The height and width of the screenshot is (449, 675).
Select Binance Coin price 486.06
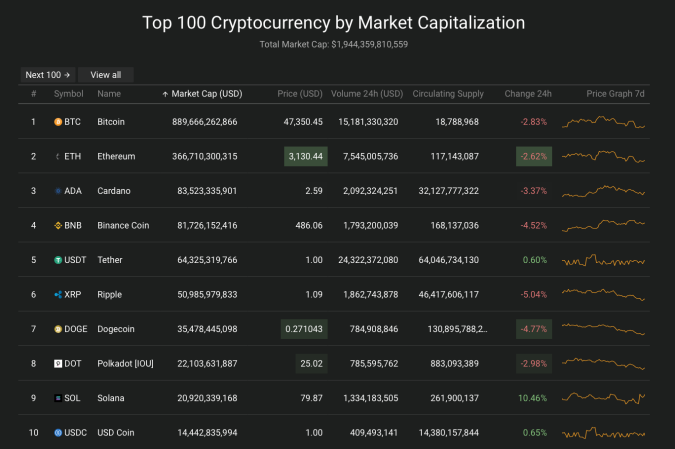[309, 225]
